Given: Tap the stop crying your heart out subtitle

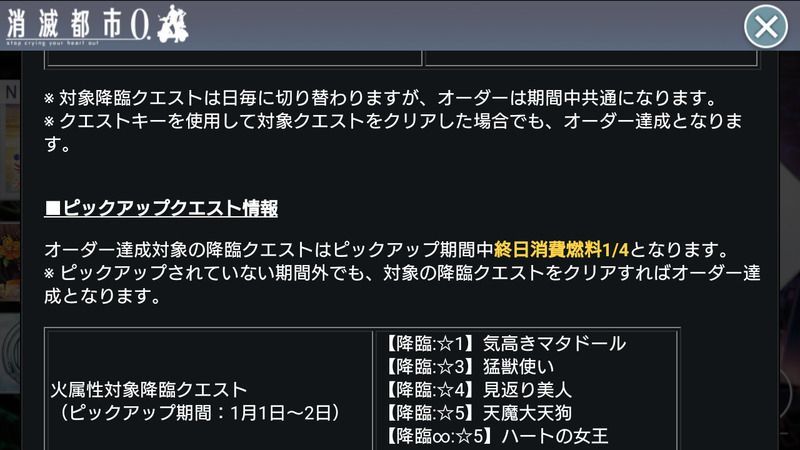Looking at the screenshot, I should click(53, 43).
